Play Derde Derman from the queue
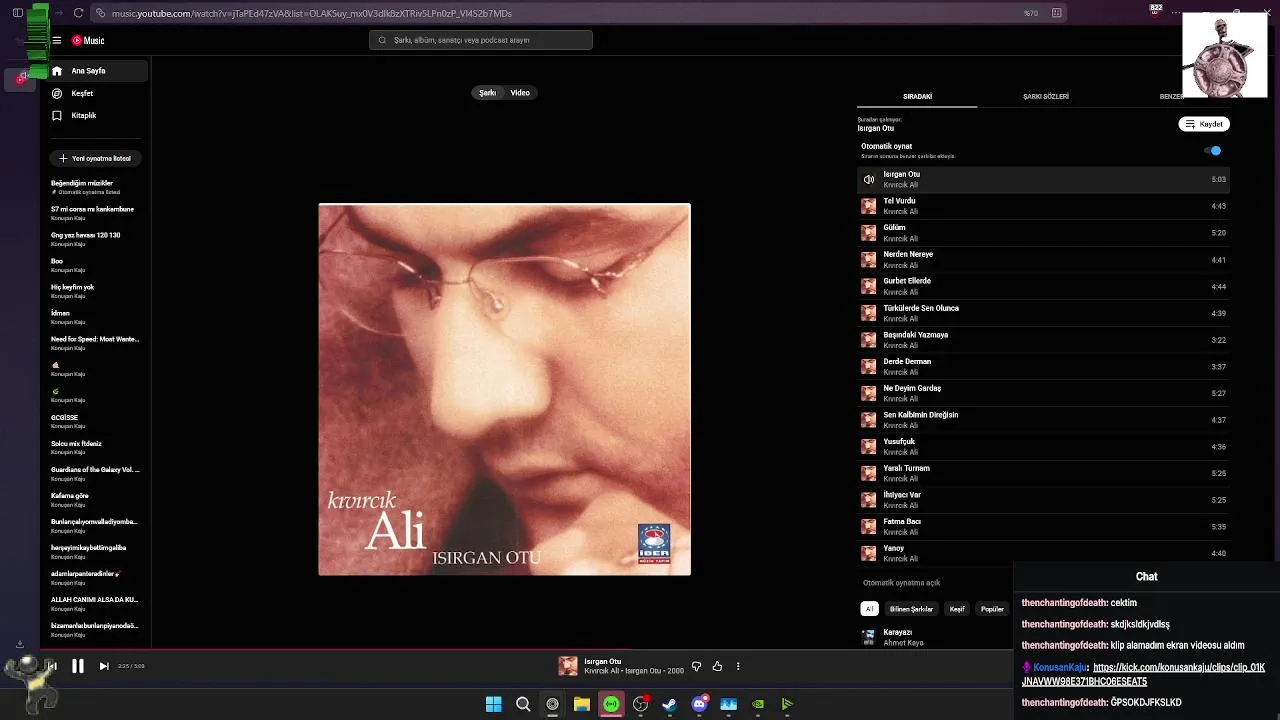Viewport: 1280px width, 720px height. 1043,367
